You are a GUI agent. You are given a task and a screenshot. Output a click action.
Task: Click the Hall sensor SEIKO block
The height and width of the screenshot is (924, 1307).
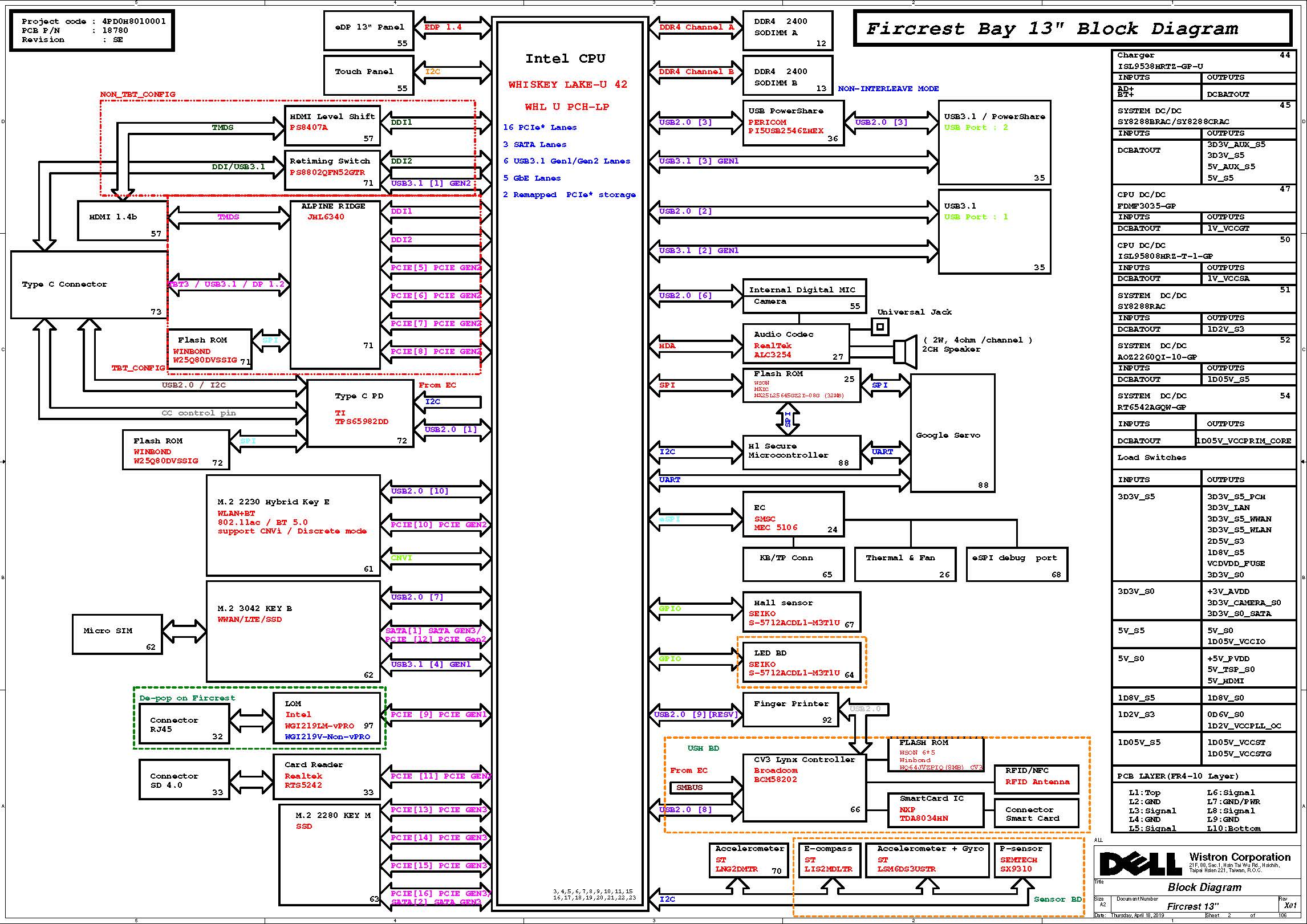802,612
